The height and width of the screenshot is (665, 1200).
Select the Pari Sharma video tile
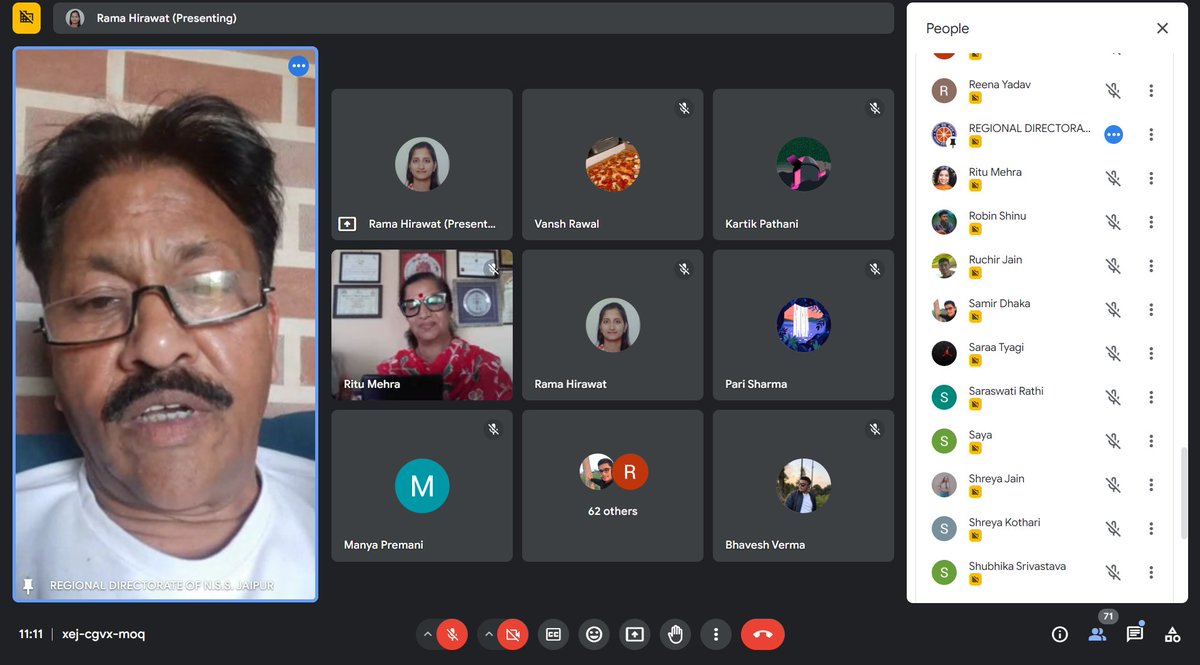pos(803,325)
